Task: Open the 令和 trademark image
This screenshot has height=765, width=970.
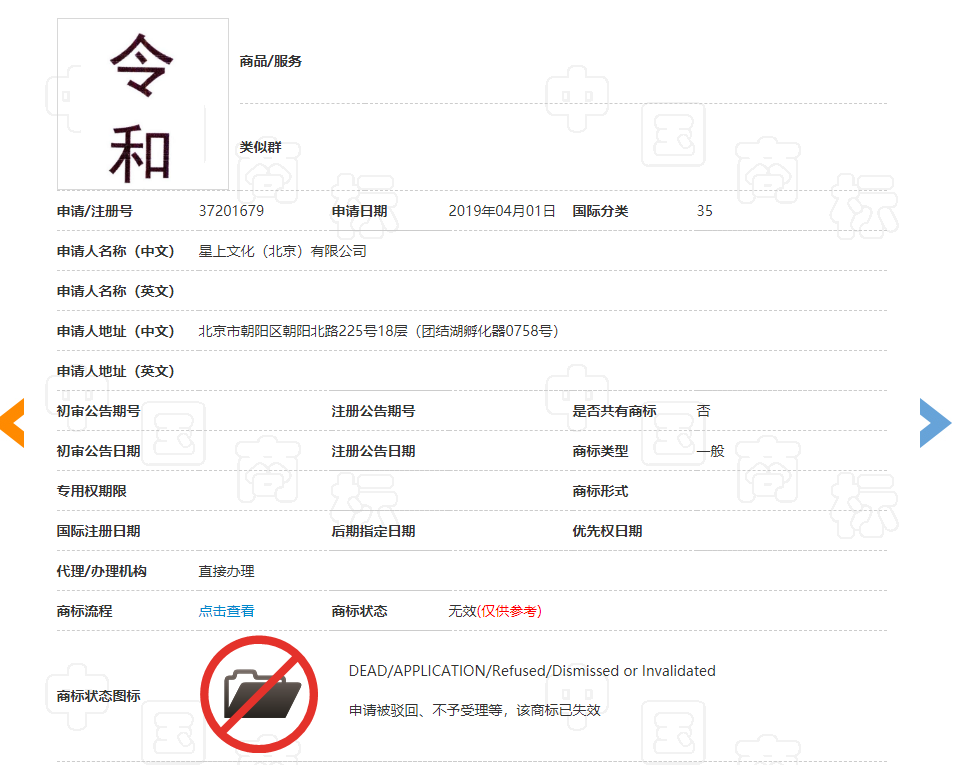Action: pos(143,104)
